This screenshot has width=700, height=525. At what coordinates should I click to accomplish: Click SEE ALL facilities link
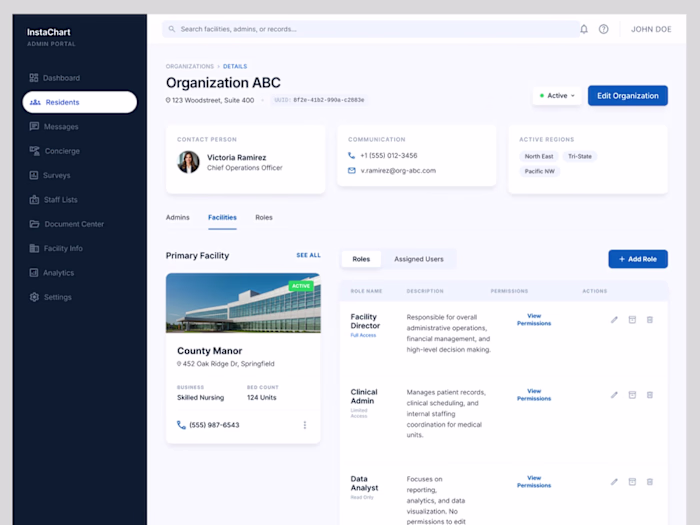click(x=308, y=255)
